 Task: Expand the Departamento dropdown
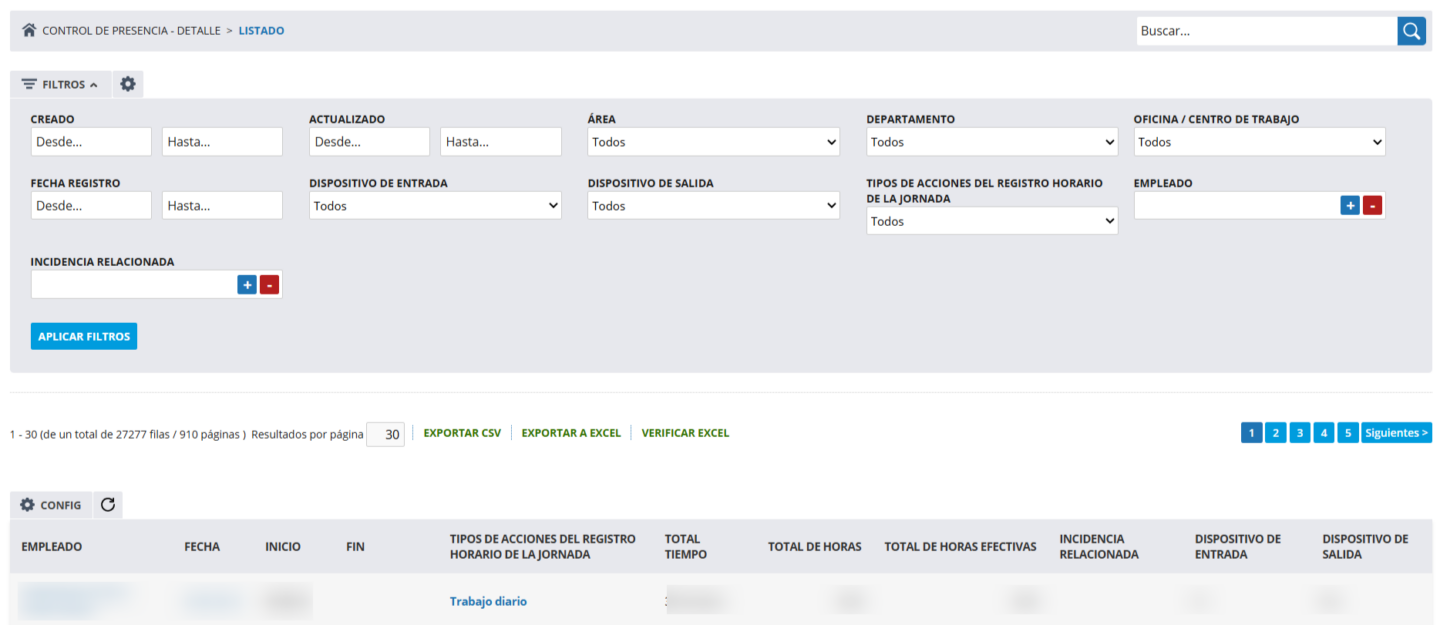[992, 142]
